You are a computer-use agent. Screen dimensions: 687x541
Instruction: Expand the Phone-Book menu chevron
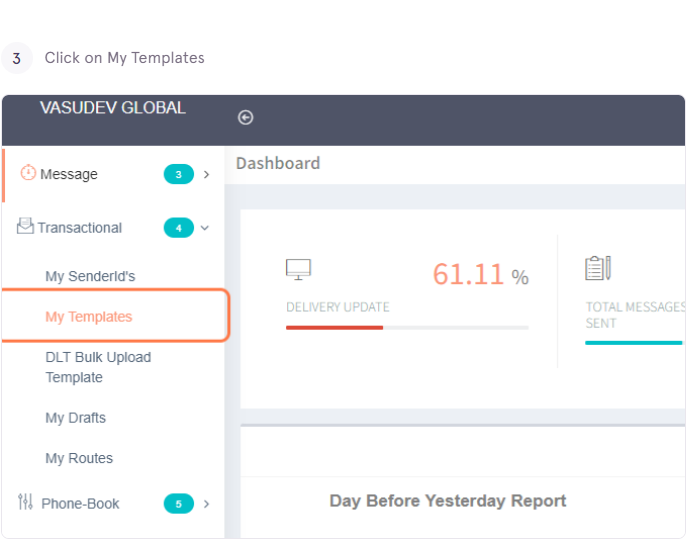tap(206, 504)
